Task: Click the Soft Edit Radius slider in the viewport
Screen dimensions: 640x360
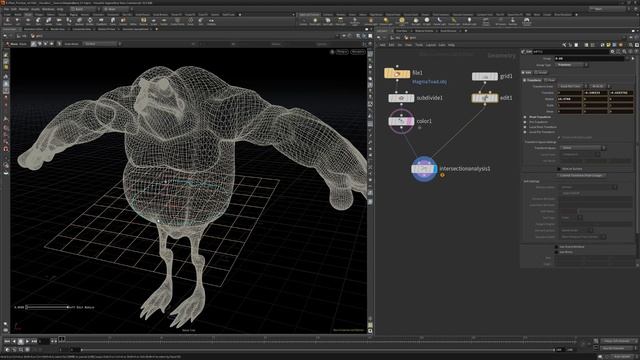Action: tap(47, 307)
